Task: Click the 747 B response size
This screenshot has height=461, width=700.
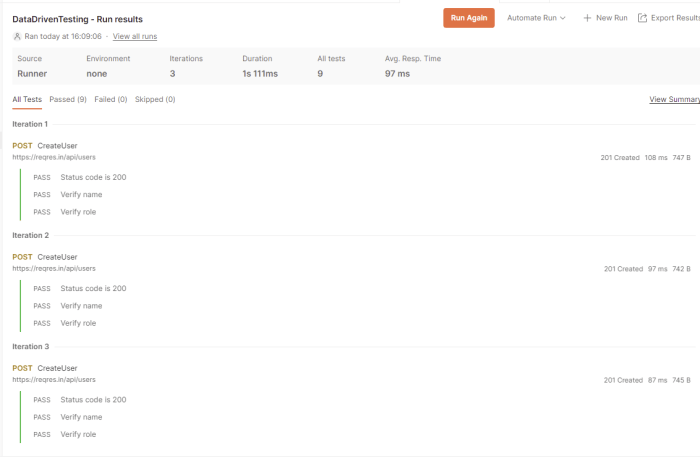Action: [x=681, y=158]
